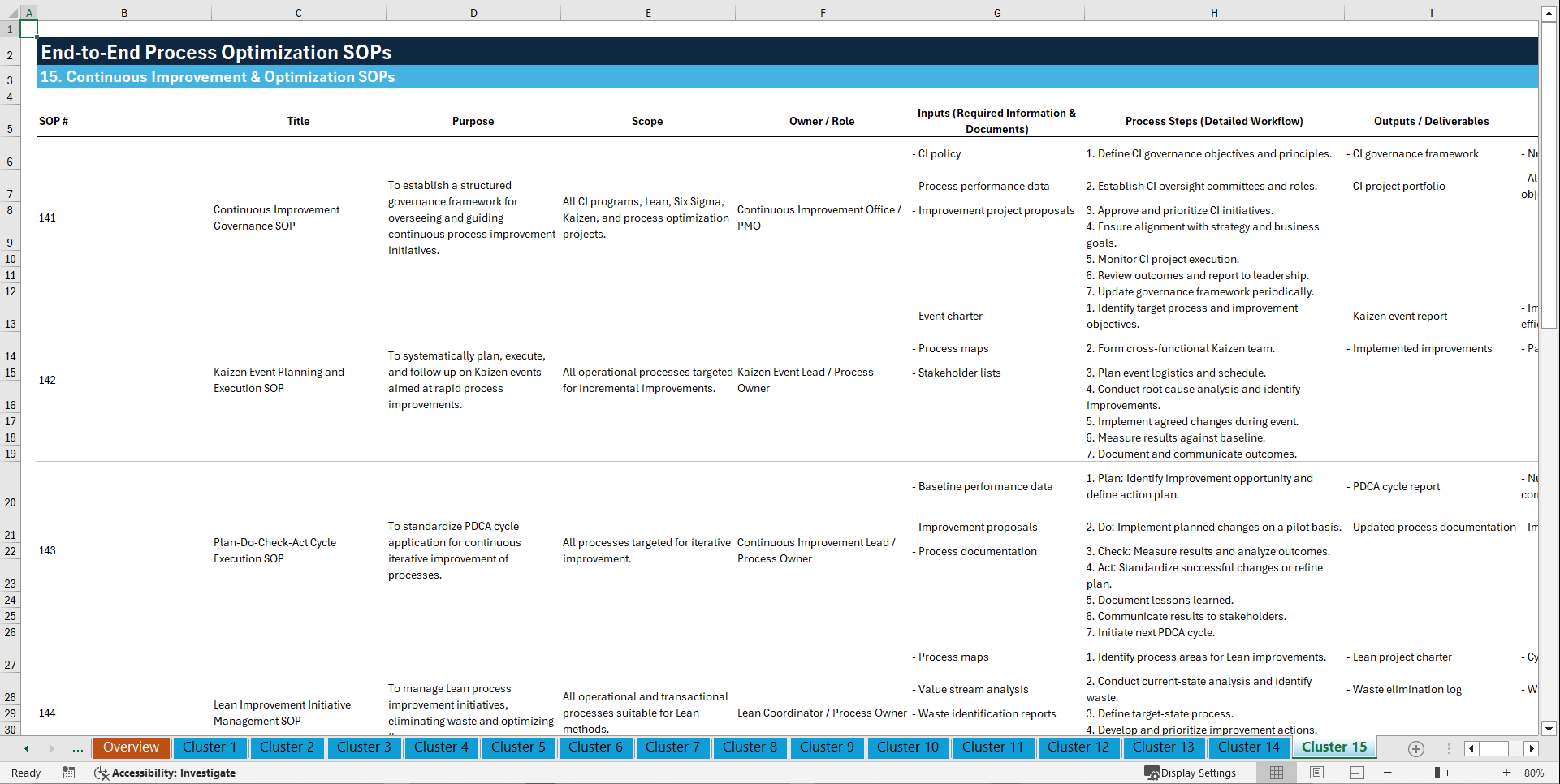The height and width of the screenshot is (784, 1560).
Task: Switch to Page Layout view icon
Action: [x=1316, y=773]
